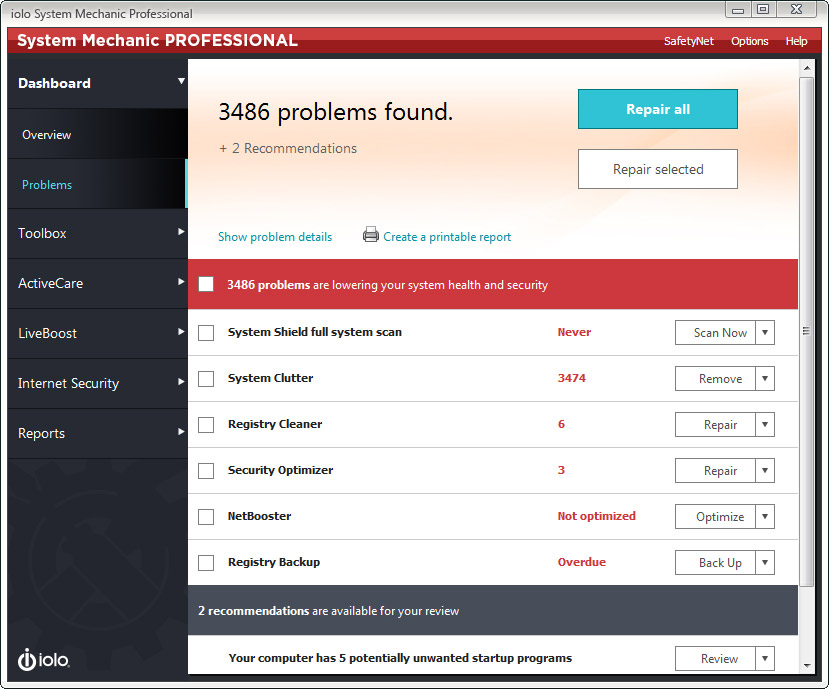Click the scrollbar up arrow
Viewport: 829px width, 689px height.
click(807, 68)
